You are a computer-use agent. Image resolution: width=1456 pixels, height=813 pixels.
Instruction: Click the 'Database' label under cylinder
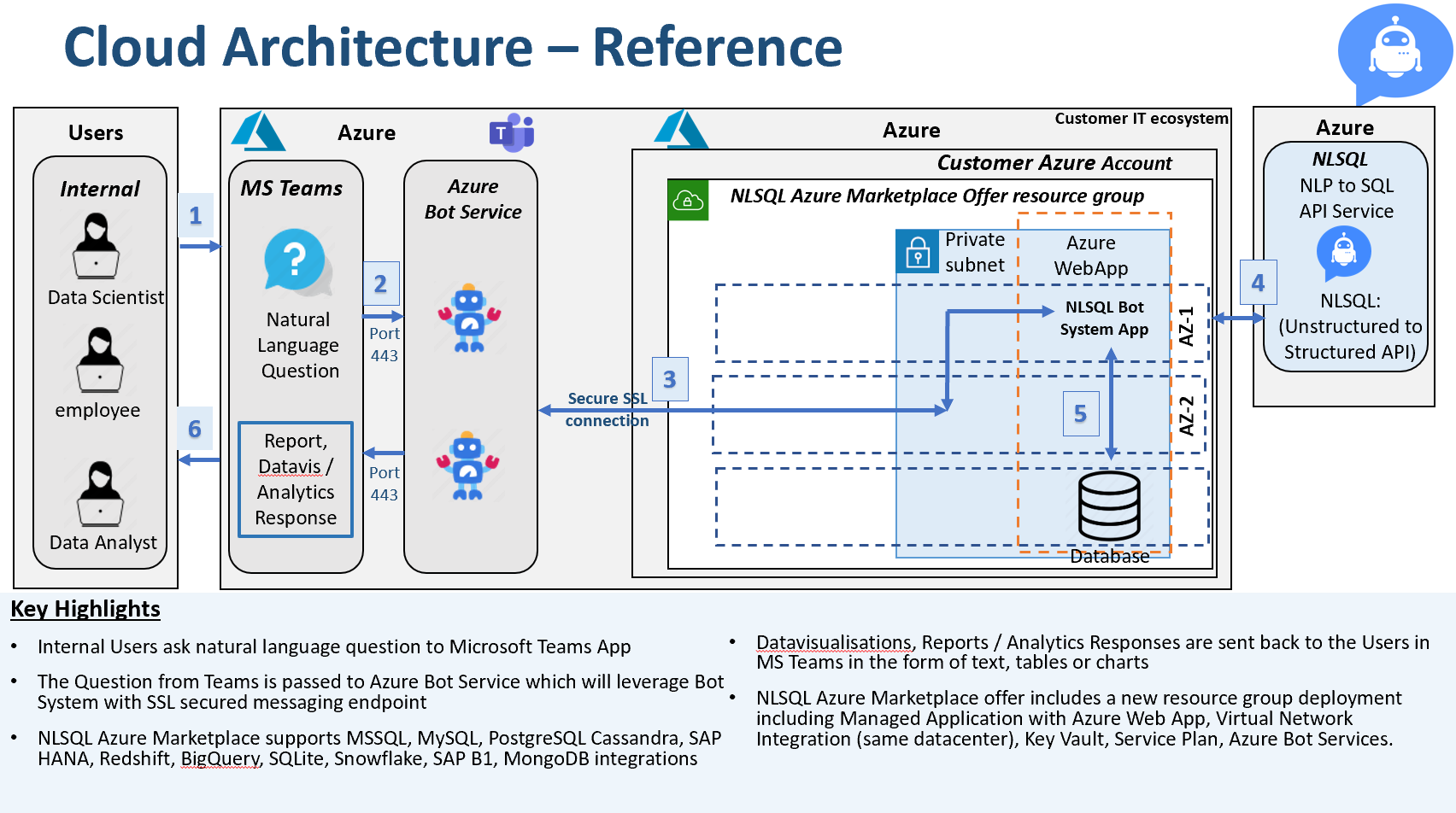1109,556
